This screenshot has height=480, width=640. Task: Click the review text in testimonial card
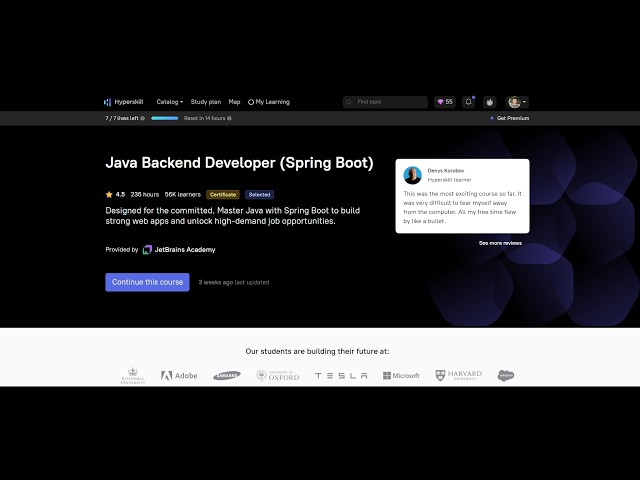pyautogui.click(x=462, y=207)
